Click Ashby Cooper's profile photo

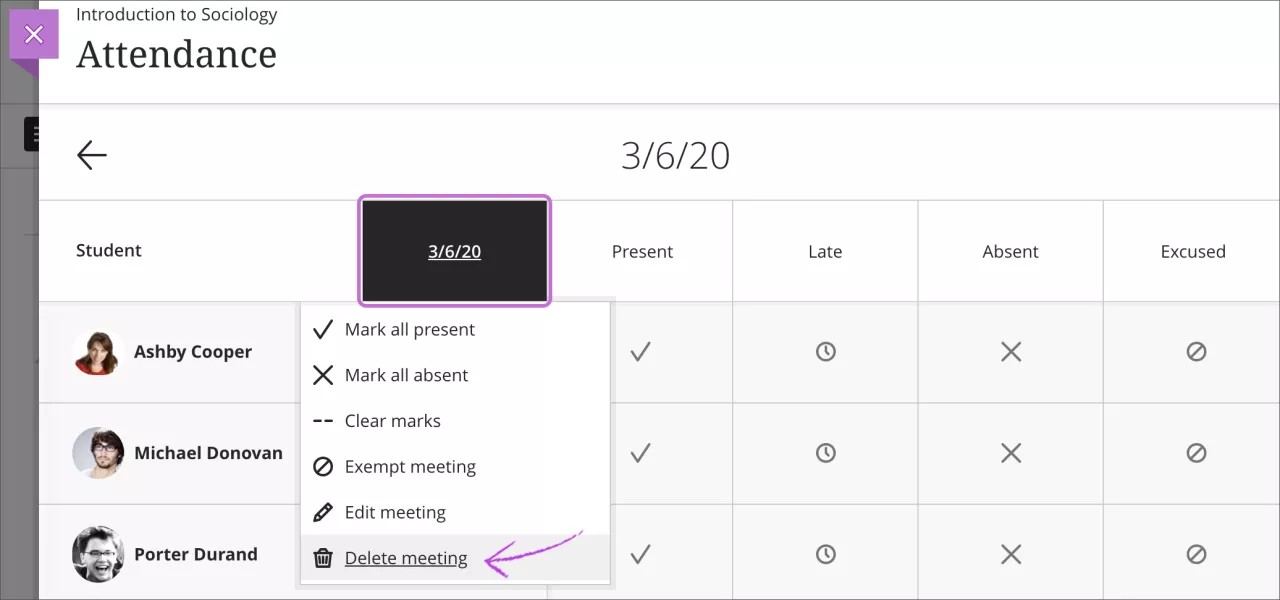tap(97, 352)
